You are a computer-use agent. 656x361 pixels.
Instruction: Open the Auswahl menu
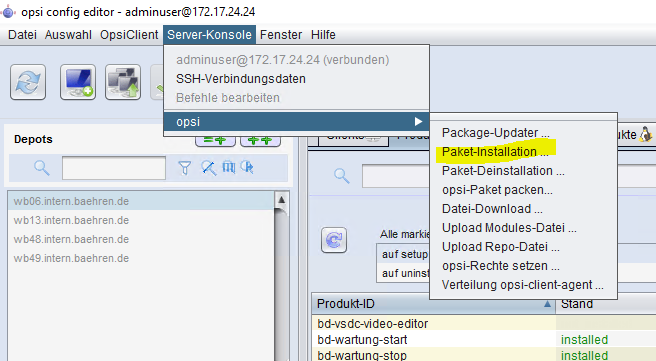[68, 35]
